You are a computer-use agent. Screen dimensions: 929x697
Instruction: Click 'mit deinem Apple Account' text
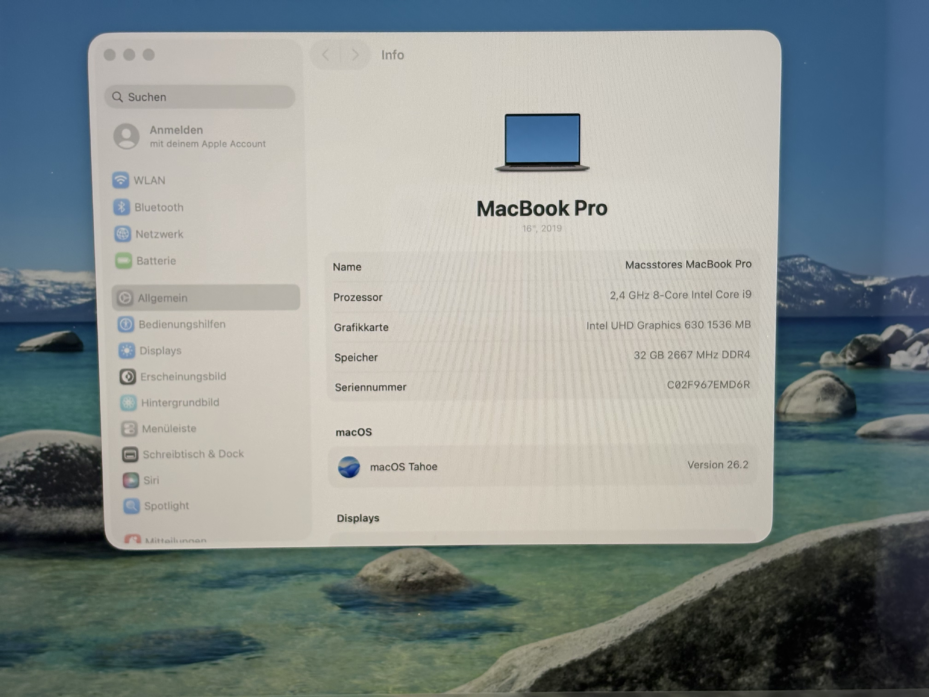coord(207,144)
